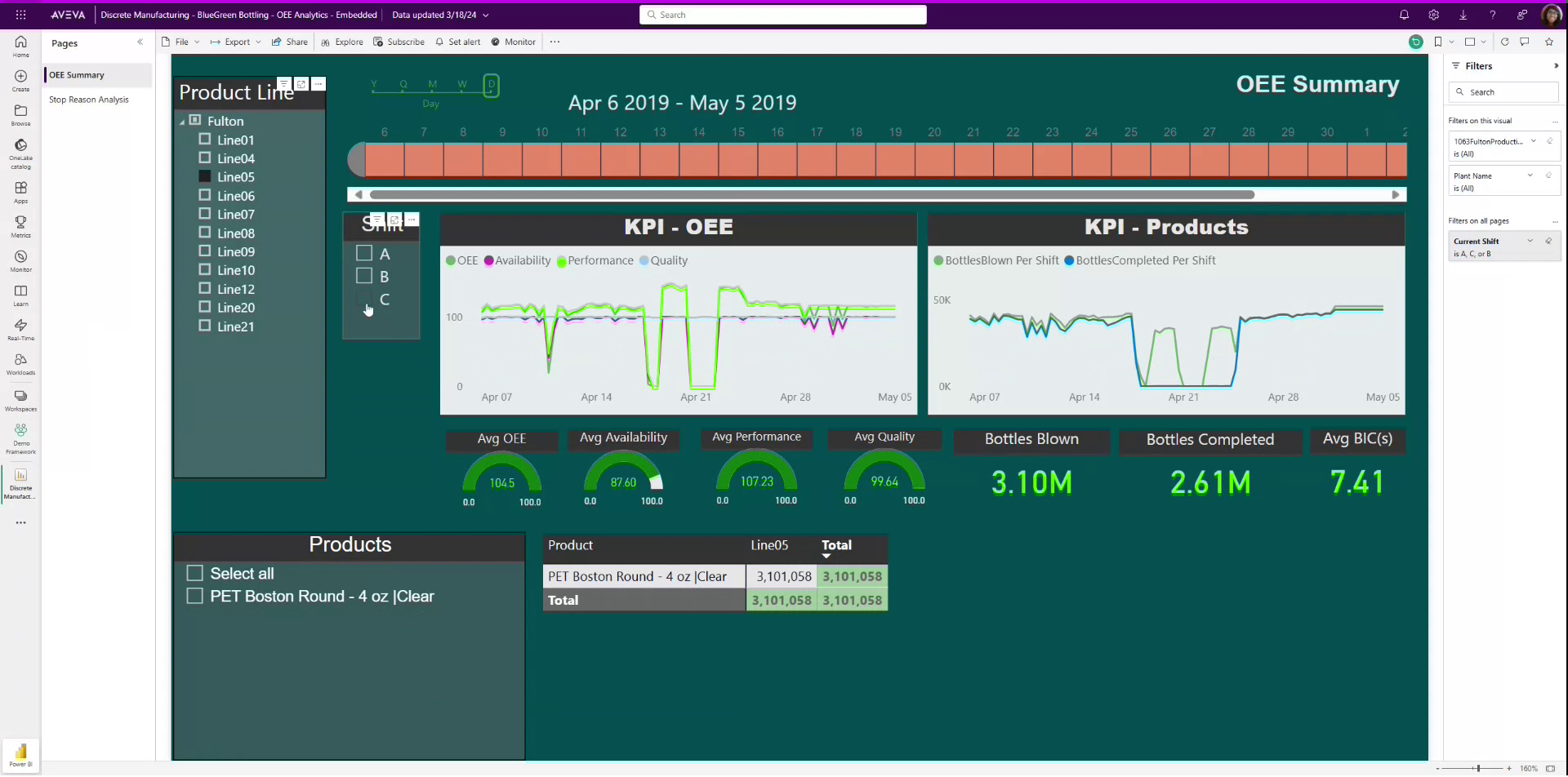Open notifications via the bell icon
1568x777 pixels.
point(1403,15)
